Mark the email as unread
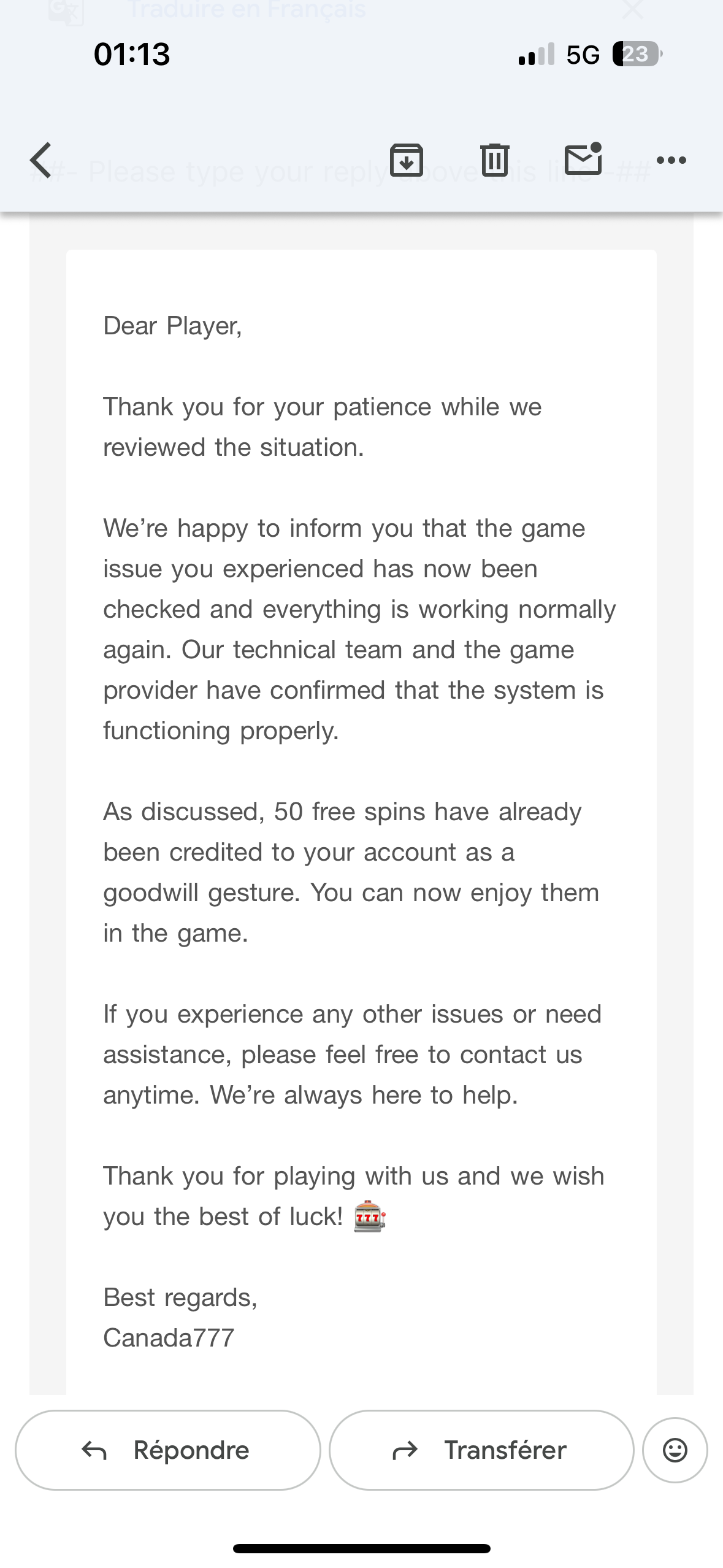The width and height of the screenshot is (723, 1568). [583, 159]
